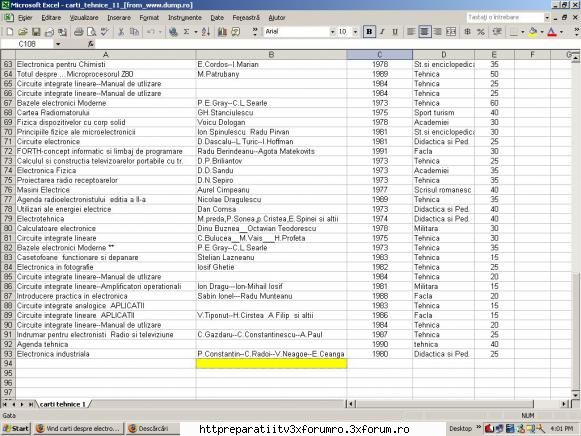The height and width of the screenshot is (436, 581).
Task: Toggle Underline formatting button
Action: [x=395, y=32]
